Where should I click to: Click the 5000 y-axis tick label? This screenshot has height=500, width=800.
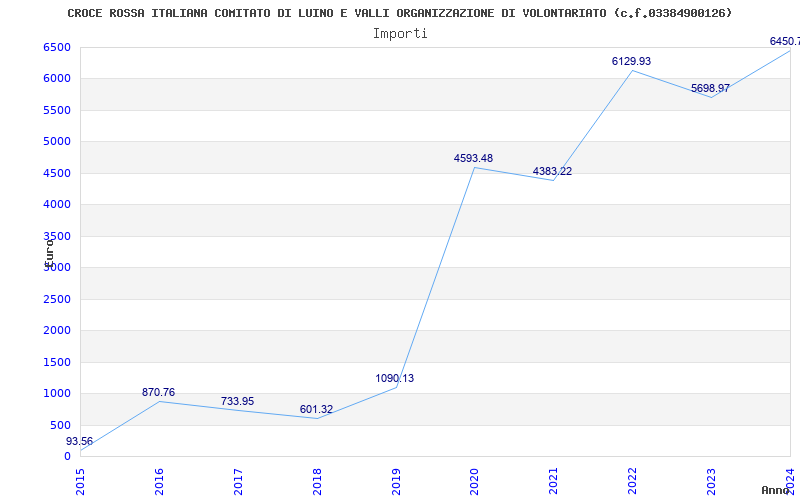[x=57, y=141]
